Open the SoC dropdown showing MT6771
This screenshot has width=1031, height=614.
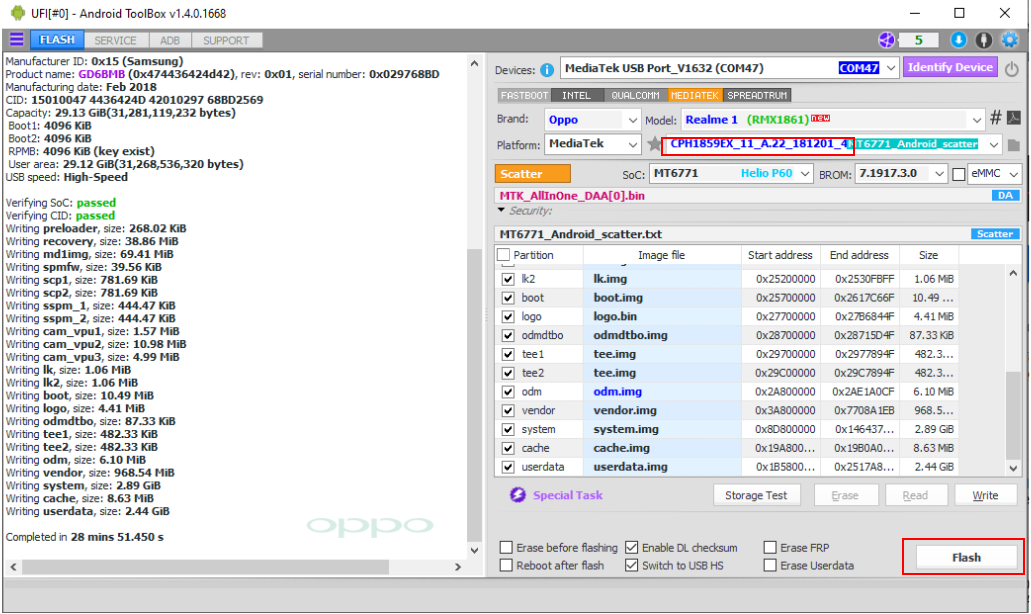805,174
